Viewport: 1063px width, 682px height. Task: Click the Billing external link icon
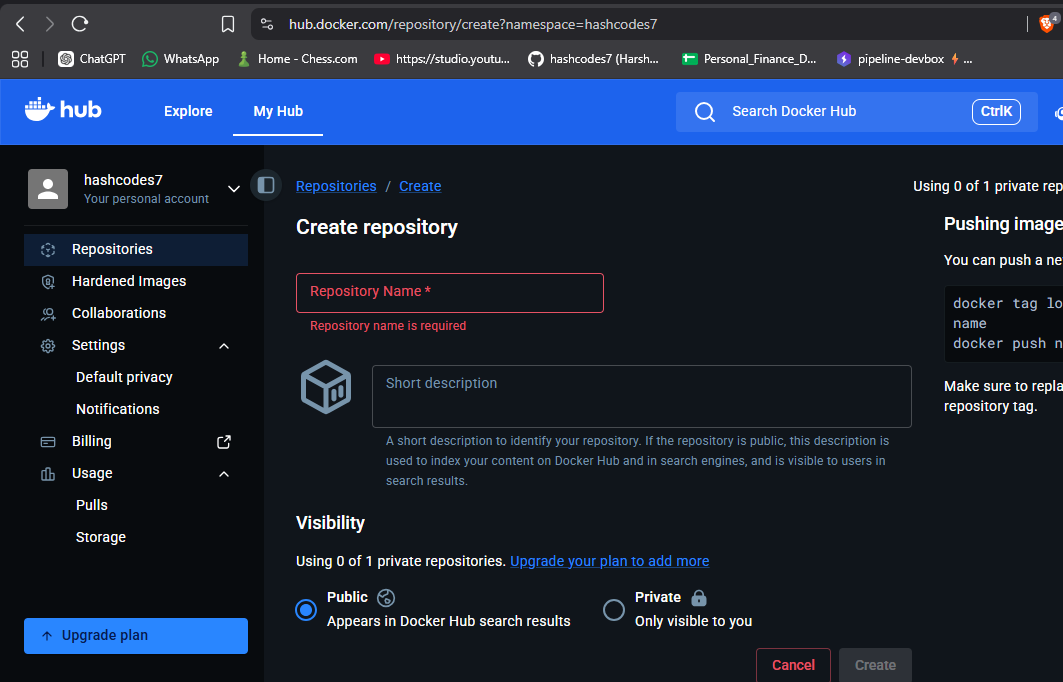point(224,442)
